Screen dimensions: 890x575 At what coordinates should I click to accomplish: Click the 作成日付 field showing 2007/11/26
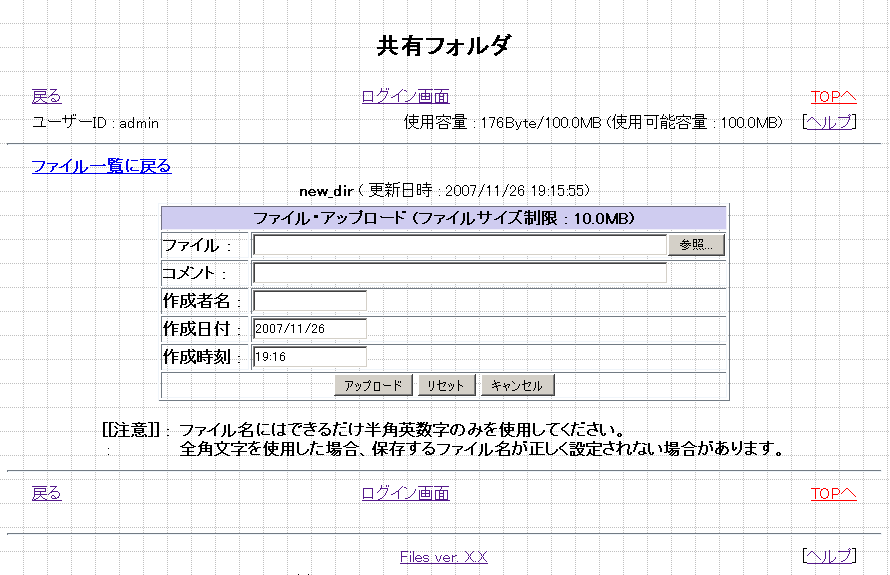(310, 329)
